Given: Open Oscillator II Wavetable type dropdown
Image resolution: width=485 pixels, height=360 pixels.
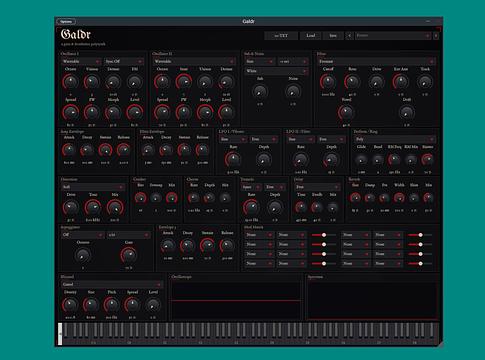Looking at the screenshot, I should [194, 62].
